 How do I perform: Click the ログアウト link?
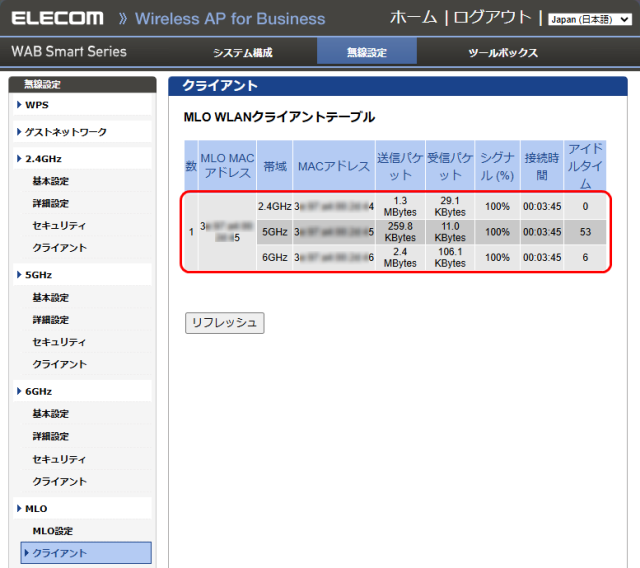(x=493, y=18)
